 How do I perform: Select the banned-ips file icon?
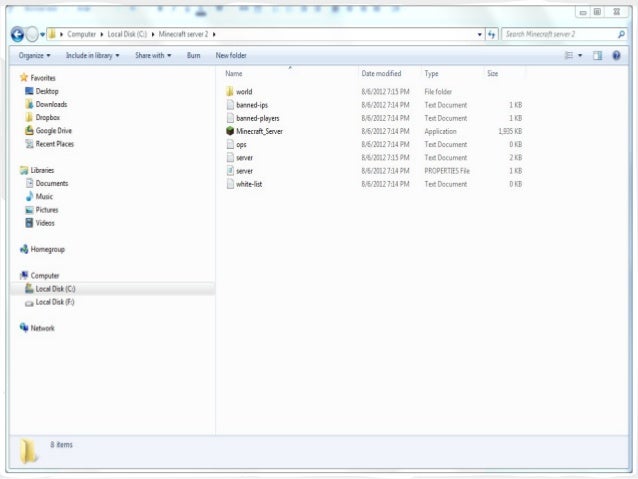[230, 105]
